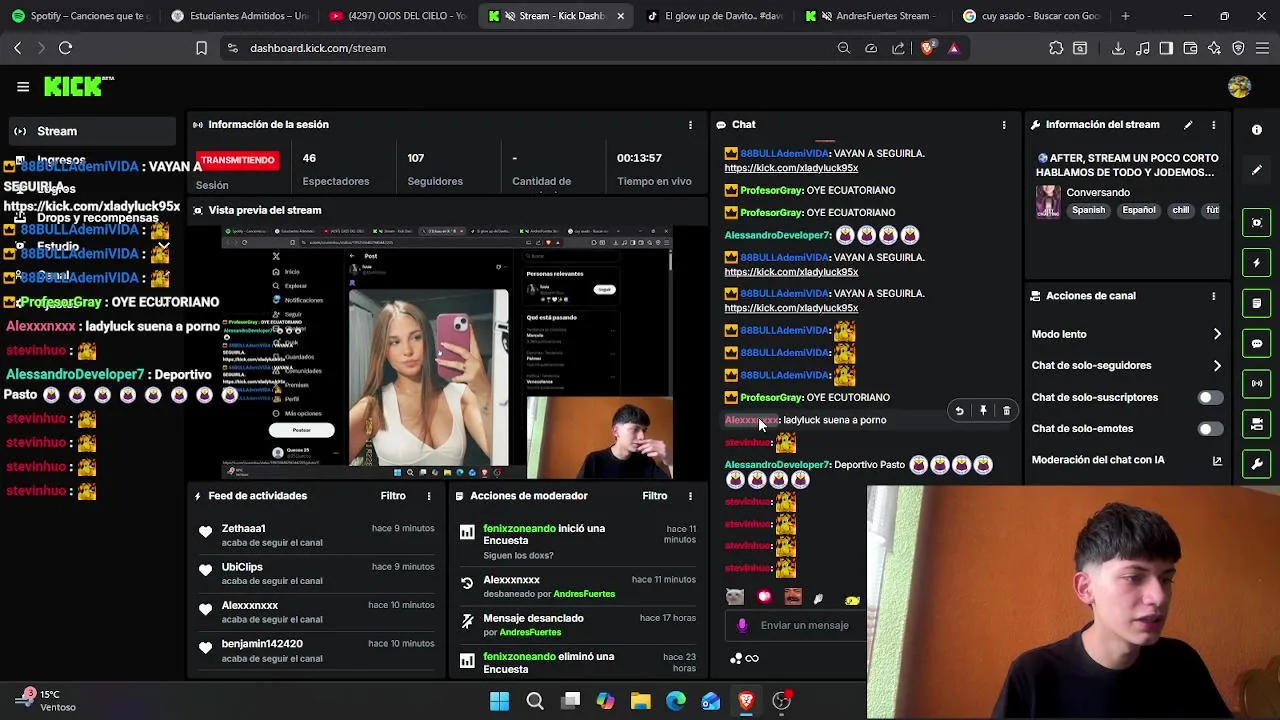
Task: Open the Brave Shields icon
Action: click(x=929, y=48)
